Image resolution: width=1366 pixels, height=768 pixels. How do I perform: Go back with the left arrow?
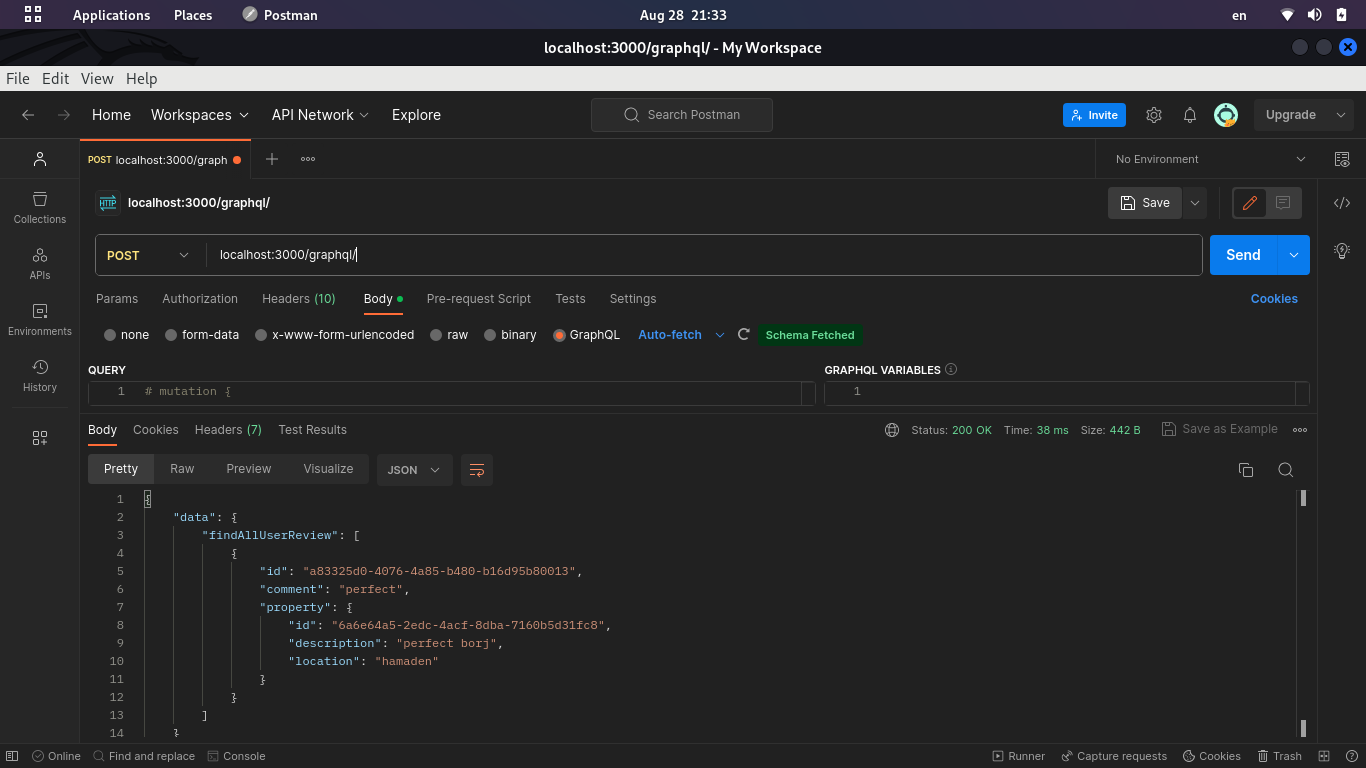click(28, 115)
